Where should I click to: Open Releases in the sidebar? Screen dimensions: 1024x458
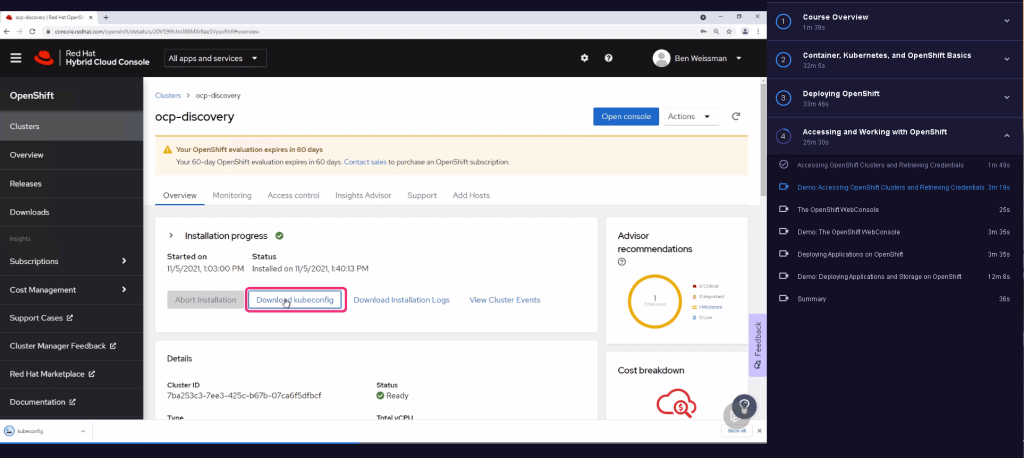(71, 184)
